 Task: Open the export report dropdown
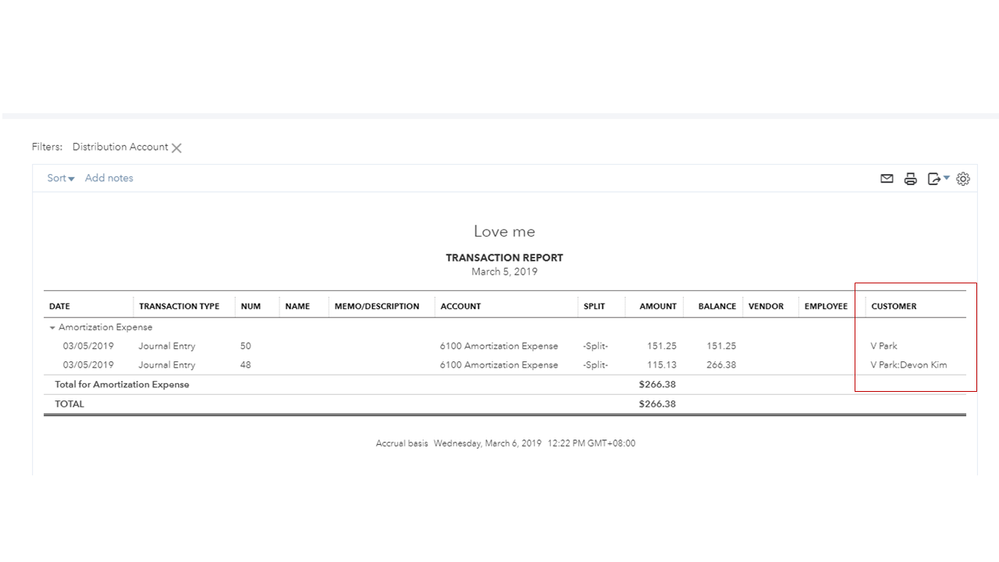point(938,178)
